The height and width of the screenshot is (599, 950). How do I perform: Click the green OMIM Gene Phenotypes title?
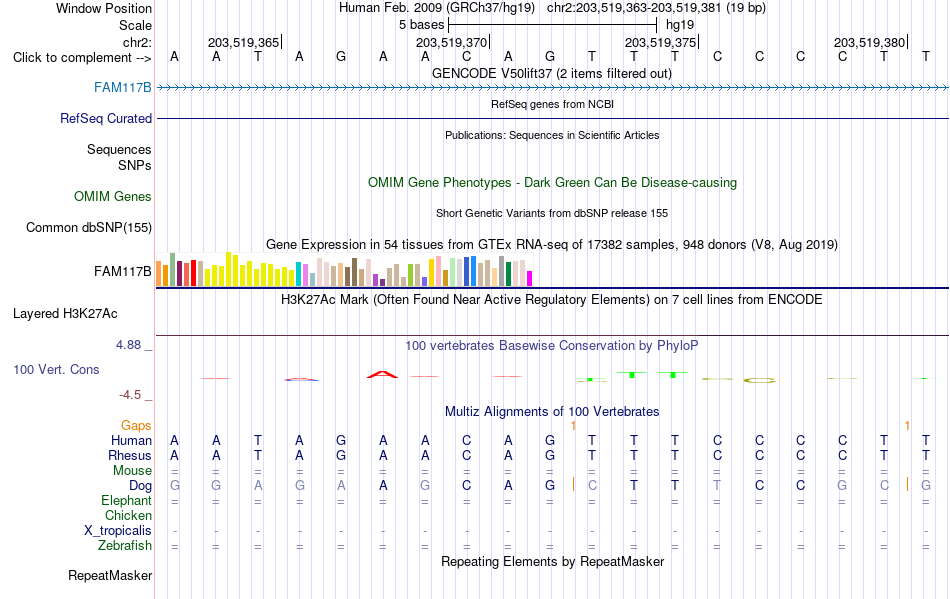pos(552,183)
